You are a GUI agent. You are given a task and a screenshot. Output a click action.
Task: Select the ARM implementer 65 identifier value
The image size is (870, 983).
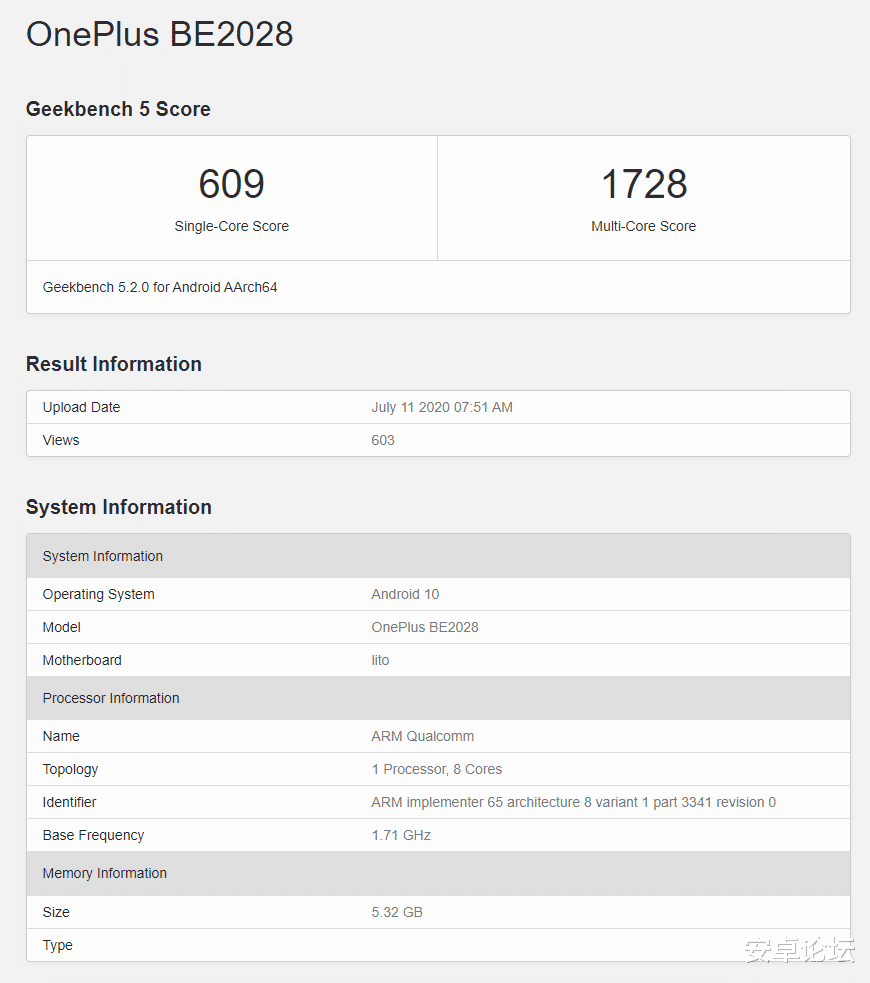(574, 802)
